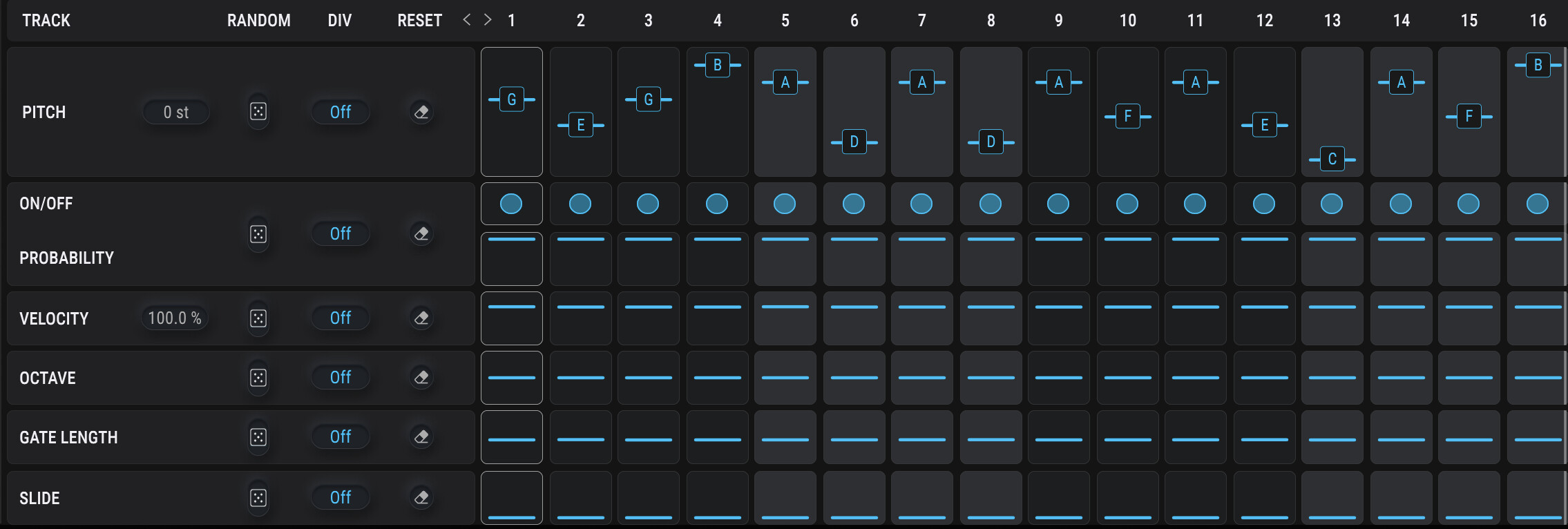Select the B note in step 16

tap(1538, 65)
